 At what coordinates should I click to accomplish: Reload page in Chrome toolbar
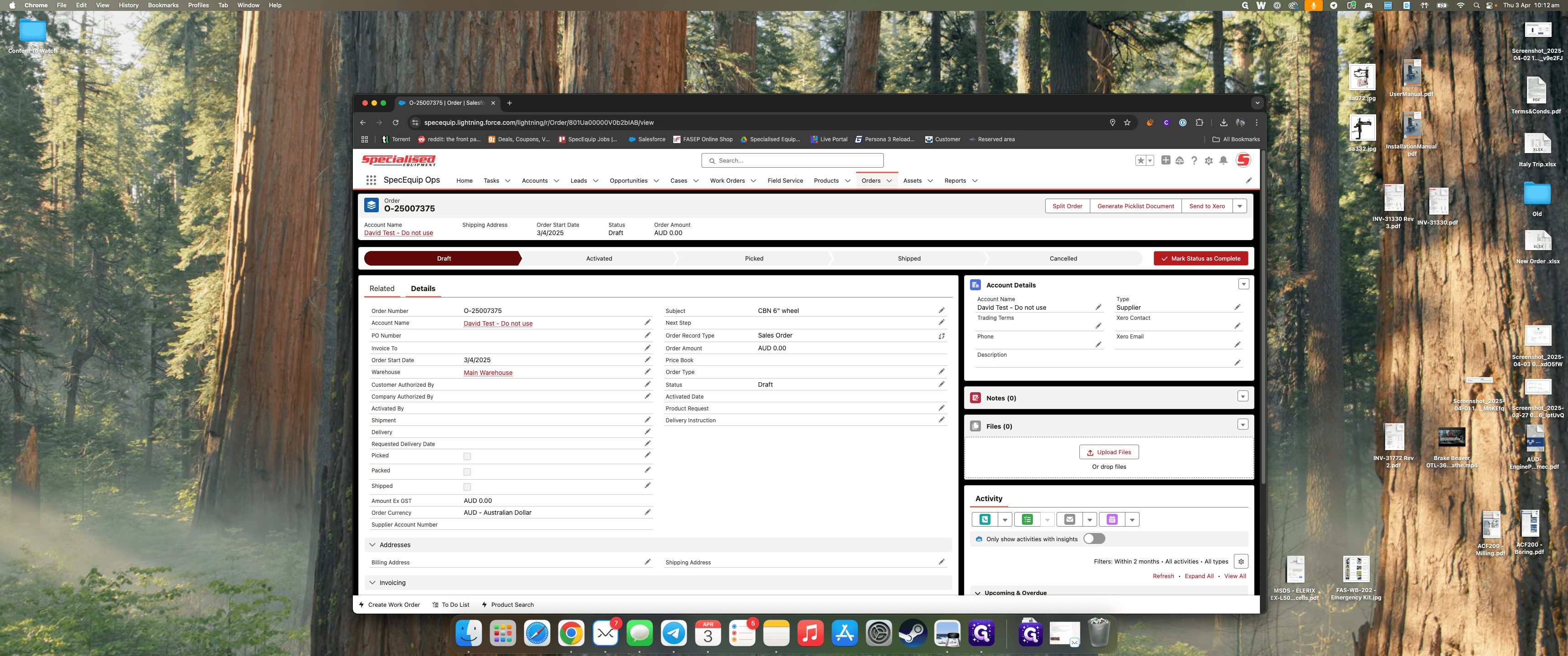pos(396,122)
